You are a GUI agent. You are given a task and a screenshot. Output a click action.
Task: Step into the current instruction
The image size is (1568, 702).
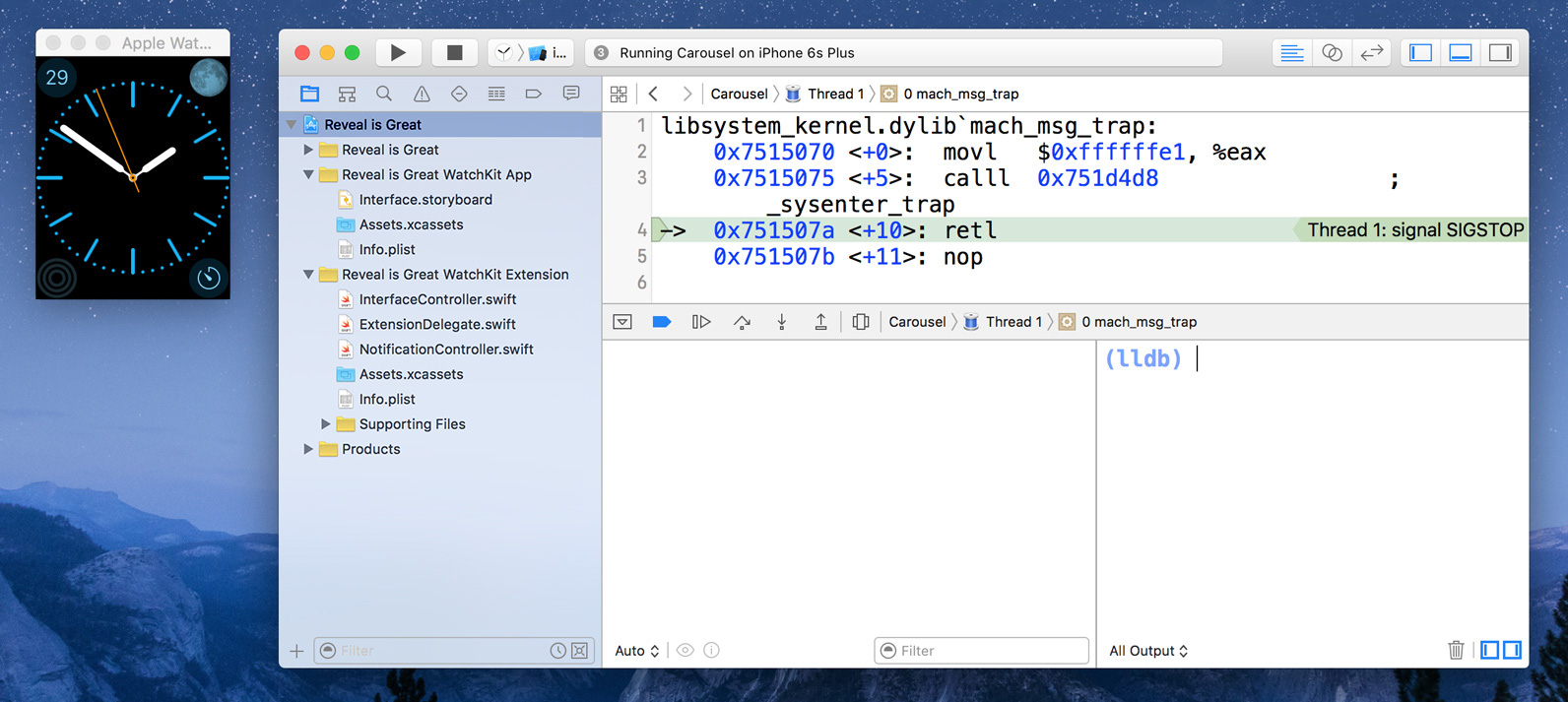781,322
